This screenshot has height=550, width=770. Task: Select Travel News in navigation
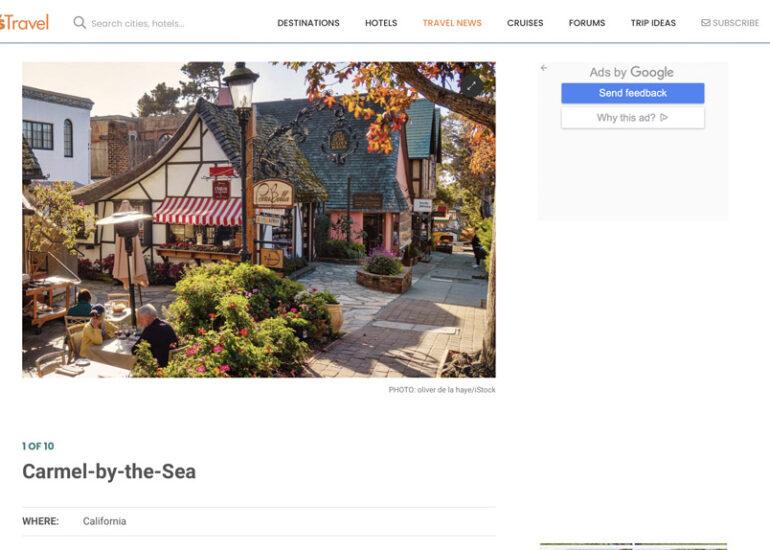452,23
